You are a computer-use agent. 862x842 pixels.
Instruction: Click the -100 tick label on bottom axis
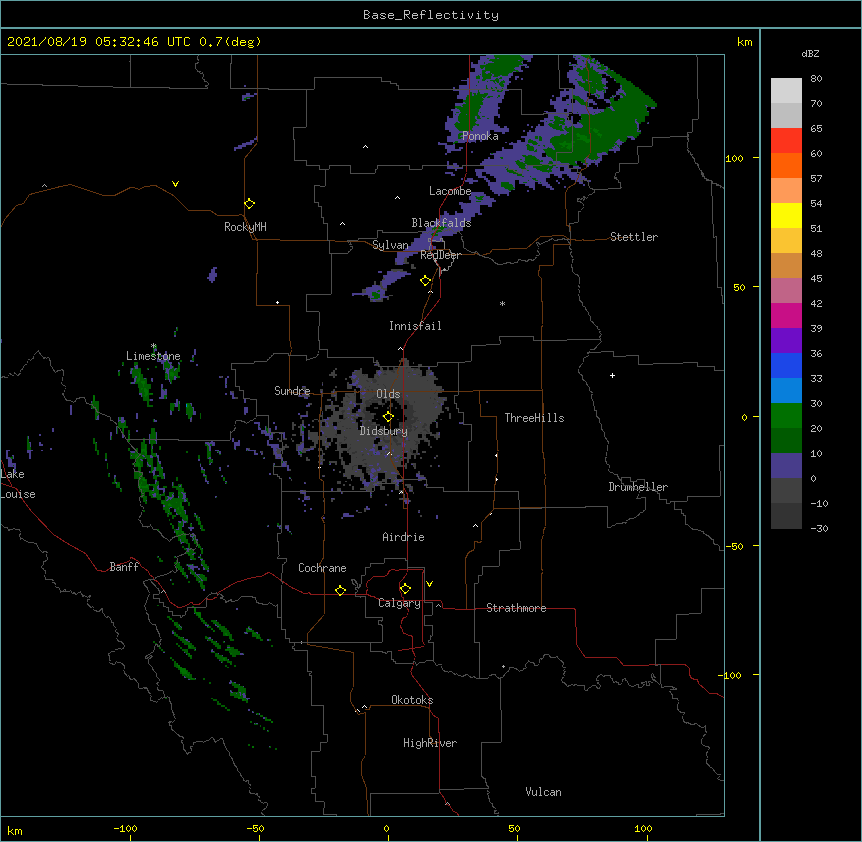[125, 828]
